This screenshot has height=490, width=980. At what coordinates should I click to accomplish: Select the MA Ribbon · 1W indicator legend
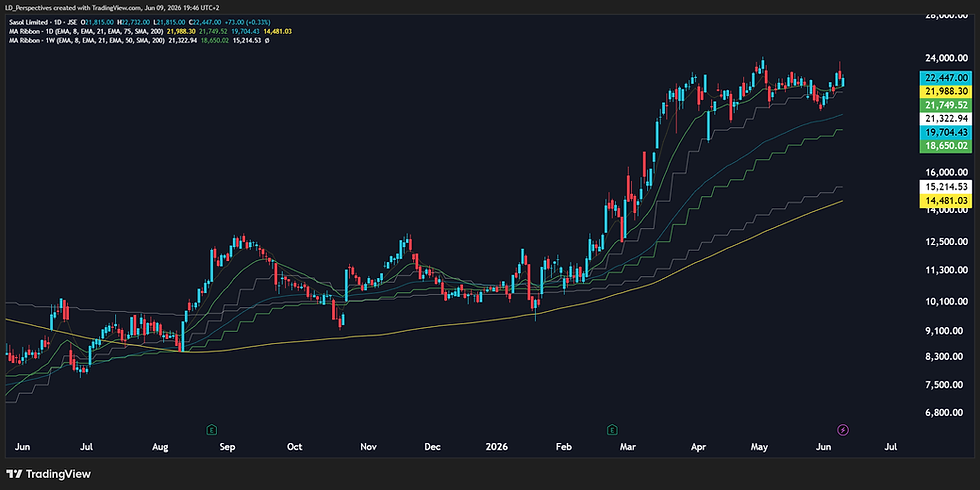pyautogui.click(x=86, y=40)
